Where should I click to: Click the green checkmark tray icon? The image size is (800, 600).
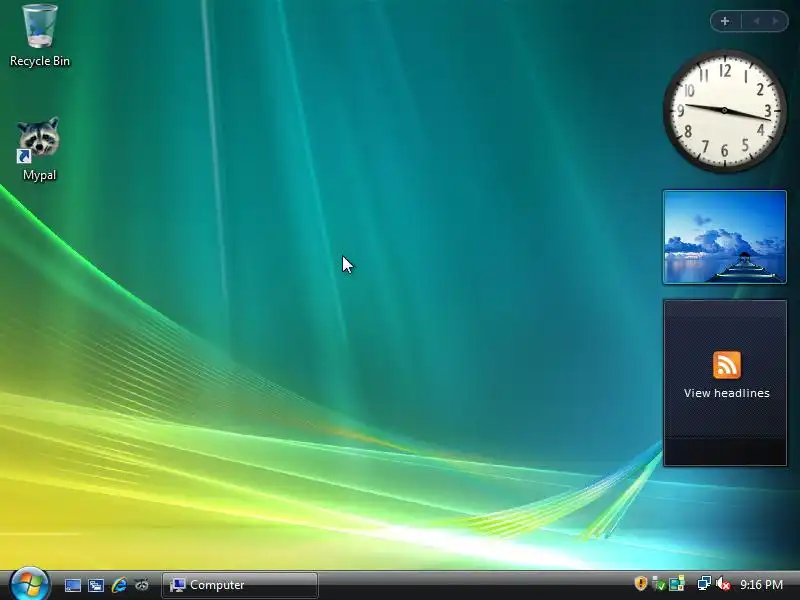[659, 584]
